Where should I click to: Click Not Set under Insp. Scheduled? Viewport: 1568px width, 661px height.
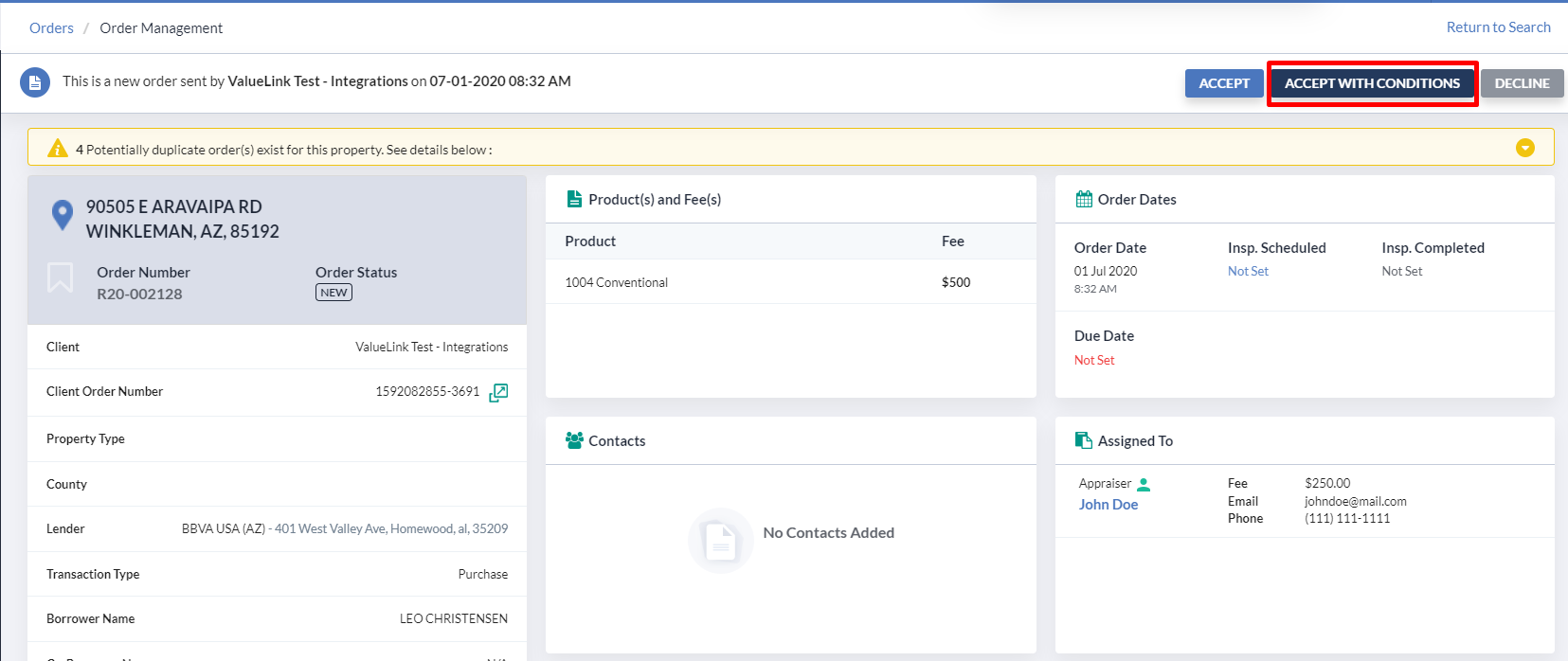click(1248, 271)
